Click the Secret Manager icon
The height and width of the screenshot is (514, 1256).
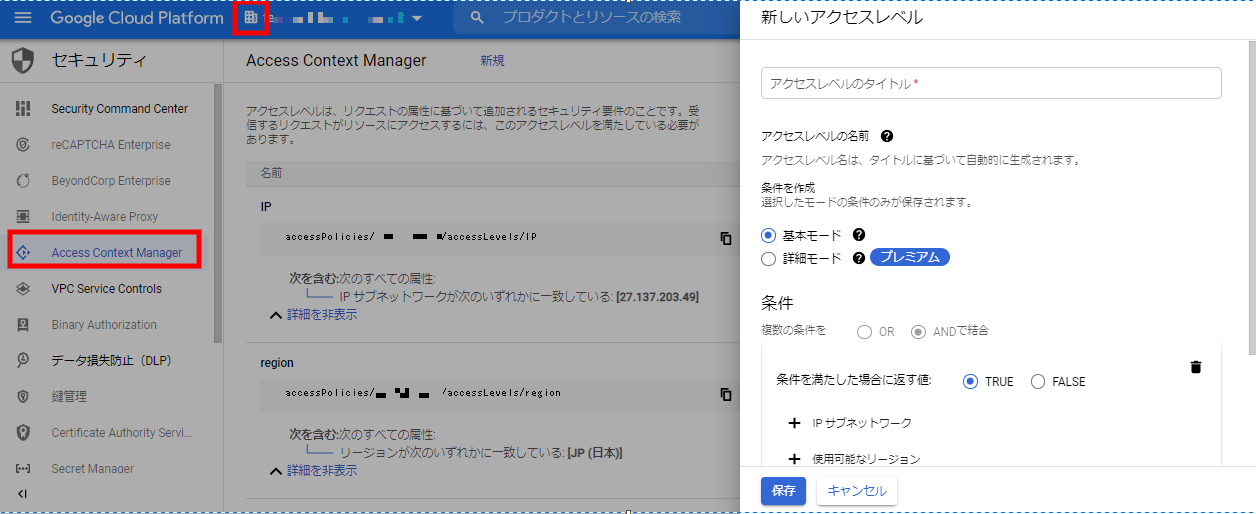point(23,469)
